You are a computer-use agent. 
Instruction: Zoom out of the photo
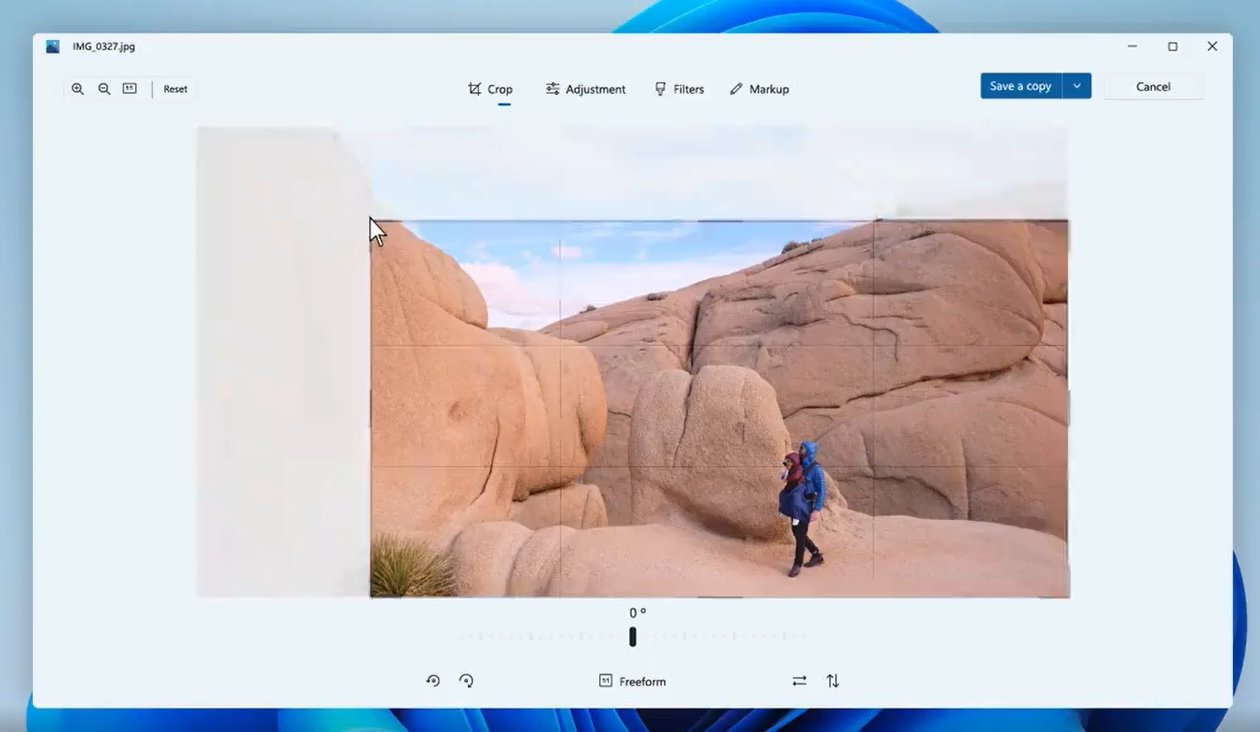tap(104, 88)
